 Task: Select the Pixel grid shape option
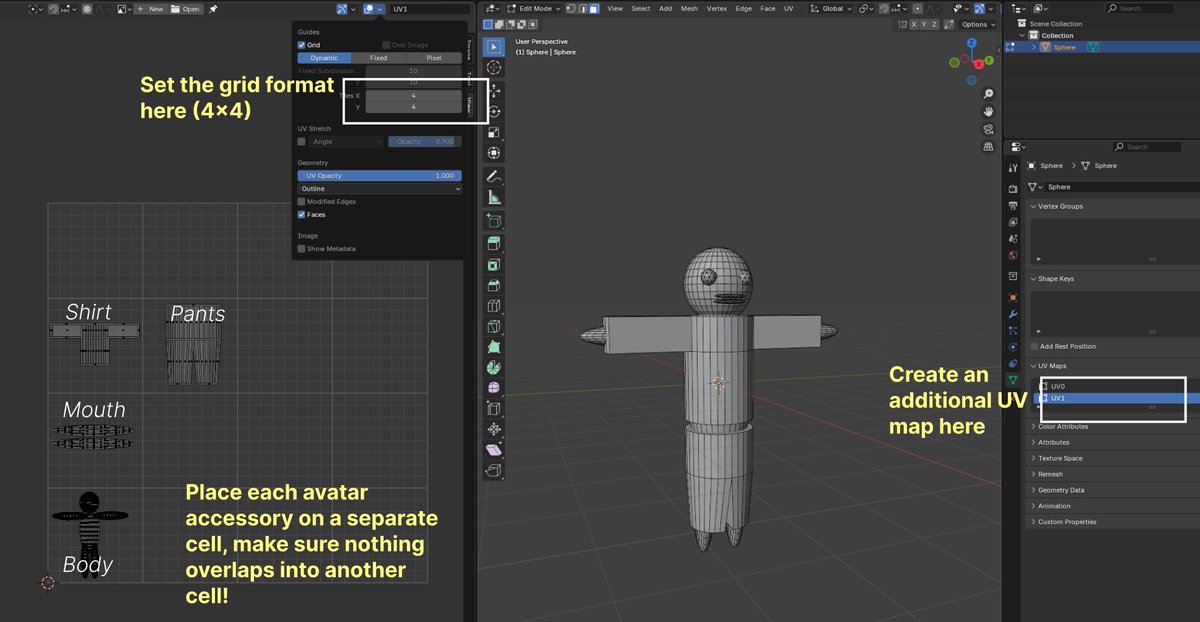coord(434,58)
